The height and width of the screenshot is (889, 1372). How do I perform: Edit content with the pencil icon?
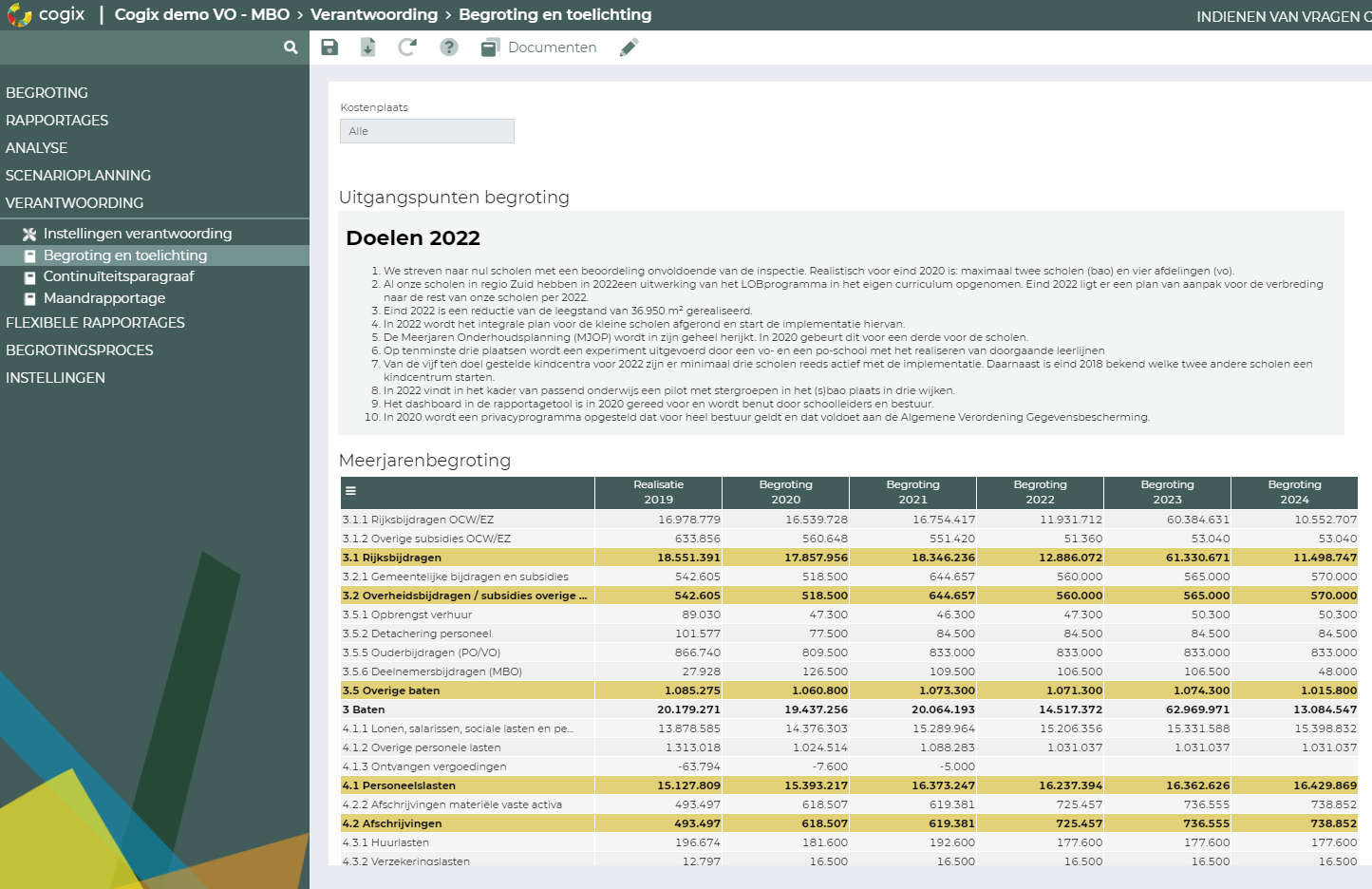click(x=629, y=47)
